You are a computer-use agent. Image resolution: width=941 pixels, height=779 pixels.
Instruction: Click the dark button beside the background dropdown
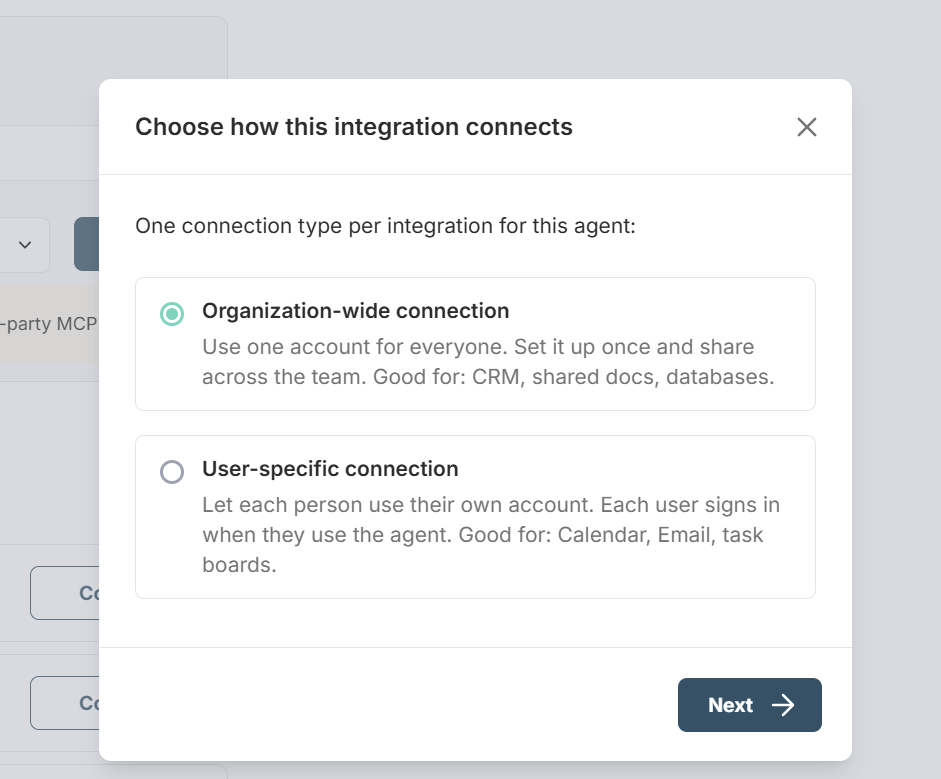(86, 245)
